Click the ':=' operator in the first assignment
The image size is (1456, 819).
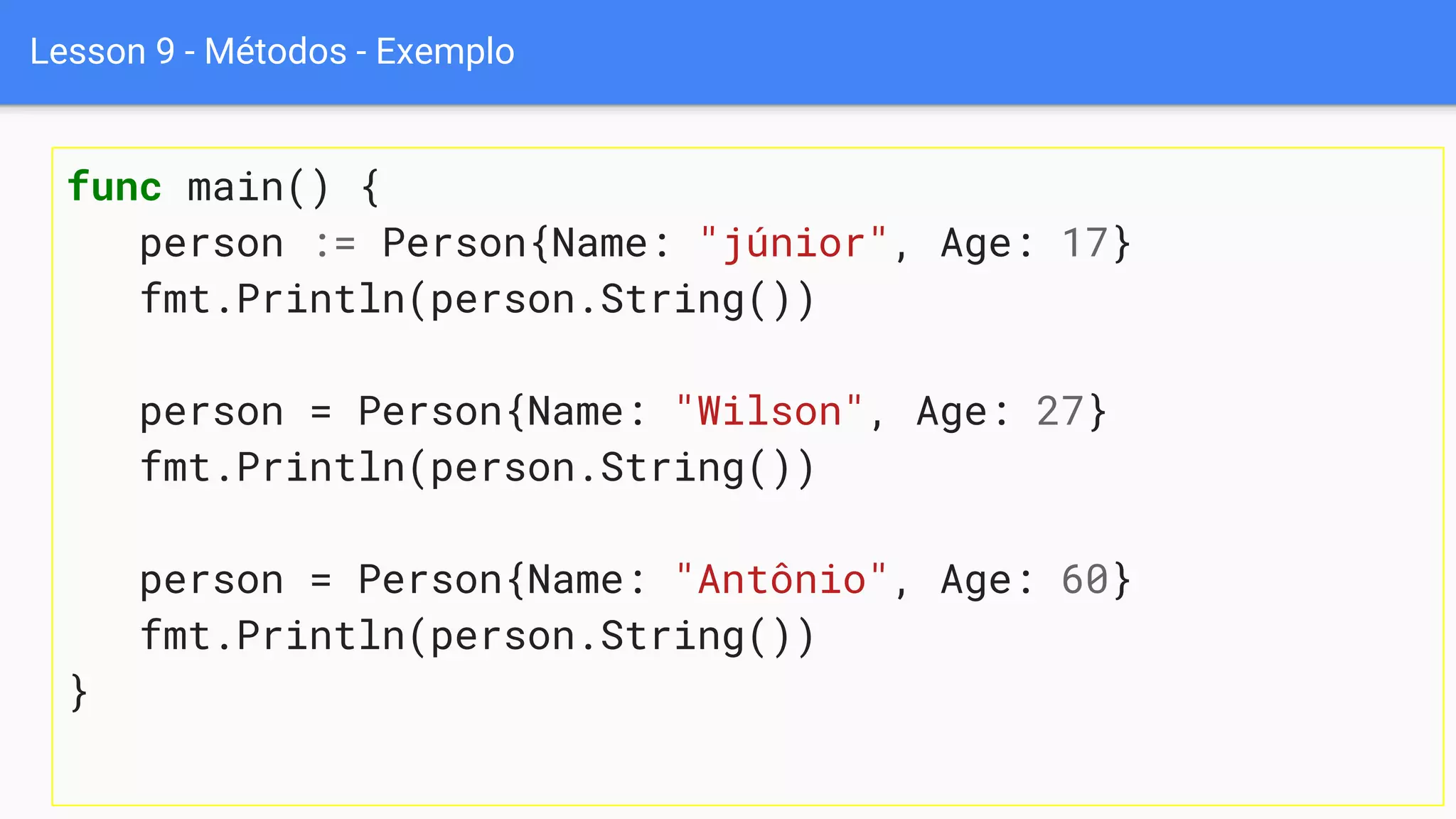[x=334, y=245]
